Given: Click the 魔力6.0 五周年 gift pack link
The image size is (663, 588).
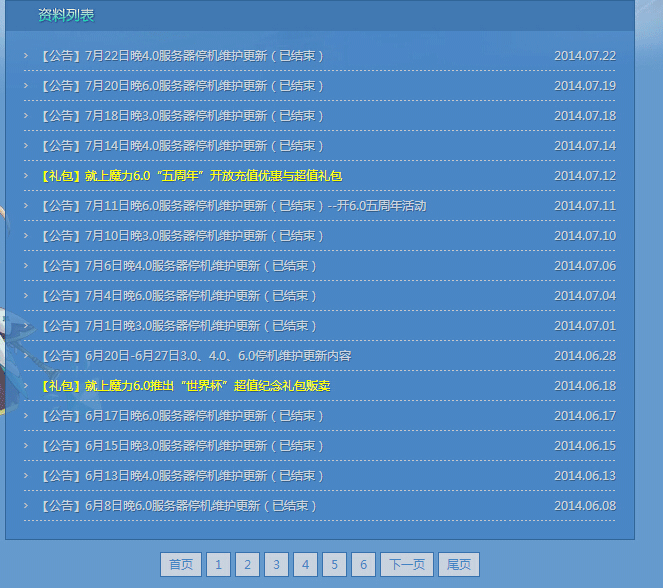Looking at the screenshot, I should point(190,176).
